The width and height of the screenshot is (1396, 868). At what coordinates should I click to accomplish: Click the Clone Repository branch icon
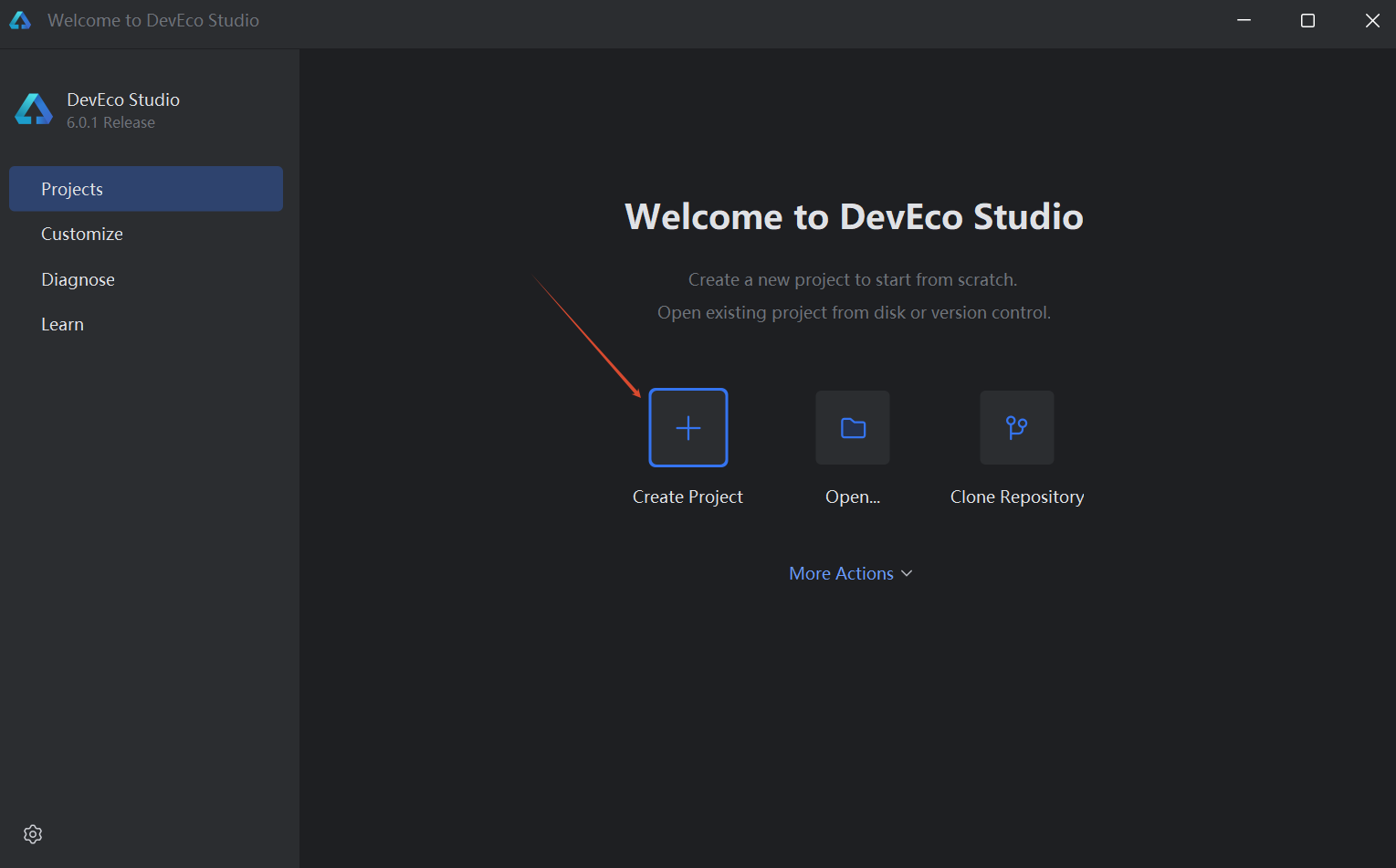coord(1017,428)
